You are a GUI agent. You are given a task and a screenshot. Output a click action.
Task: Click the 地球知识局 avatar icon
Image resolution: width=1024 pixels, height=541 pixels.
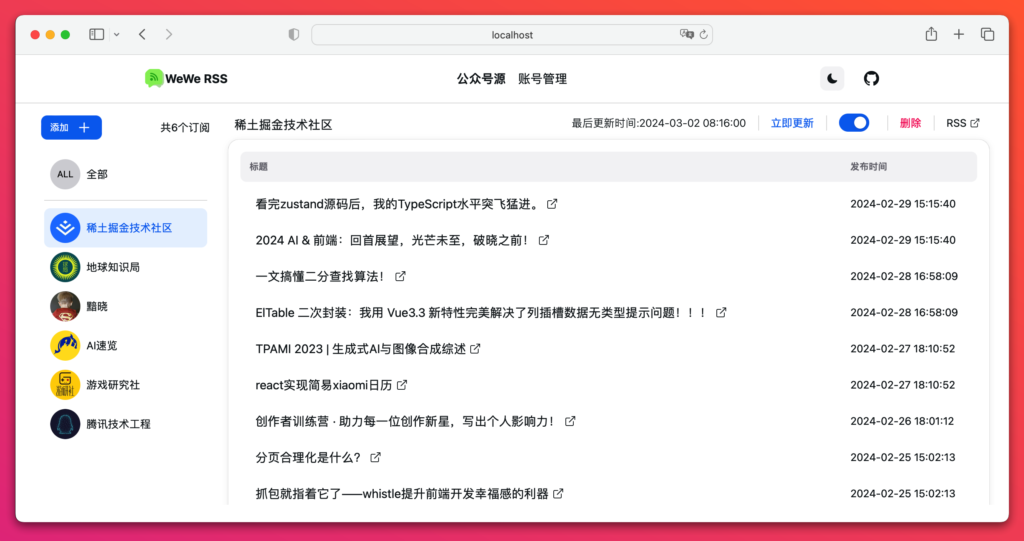pos(65,267)
